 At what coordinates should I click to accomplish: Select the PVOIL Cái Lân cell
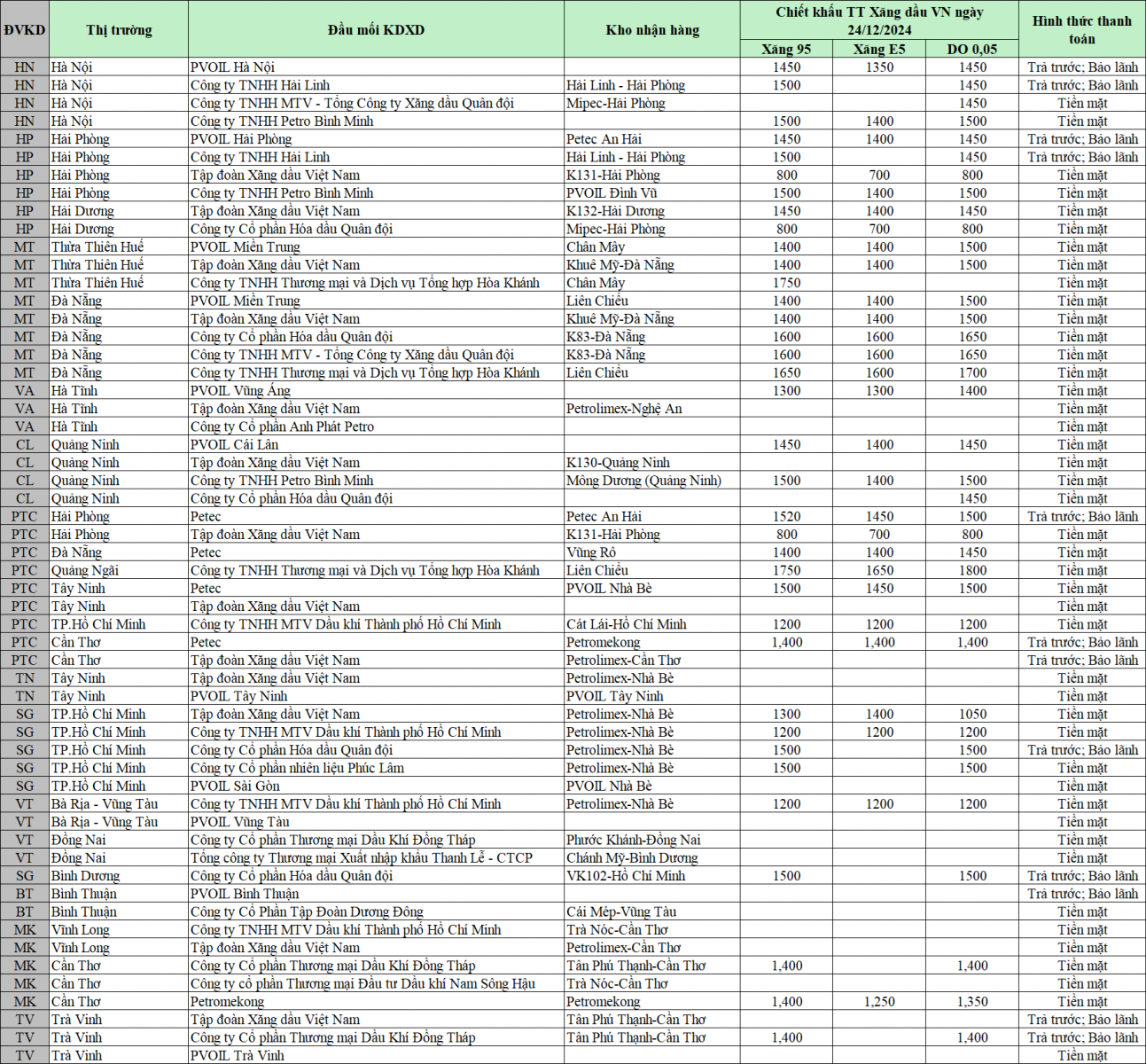coord(376,445)
